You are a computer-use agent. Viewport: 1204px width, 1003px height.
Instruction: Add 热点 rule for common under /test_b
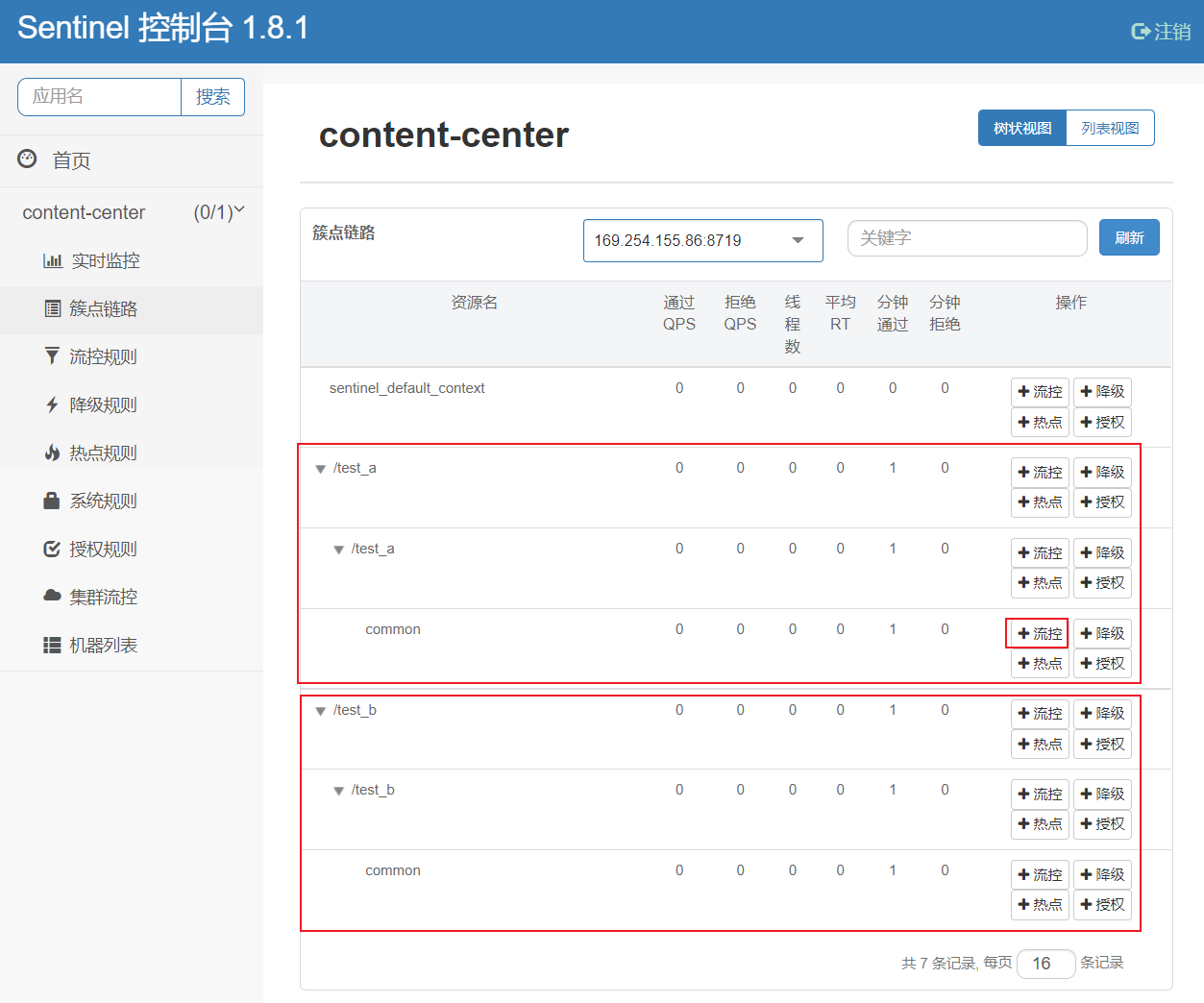tap(1040, 904)
